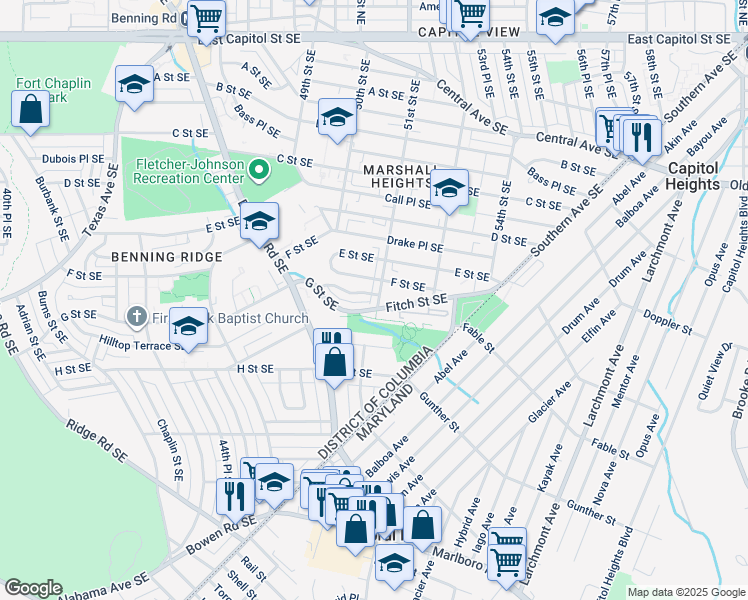
Task: Open the Map data ©2025 Google attribution
Action: [686, 592]
